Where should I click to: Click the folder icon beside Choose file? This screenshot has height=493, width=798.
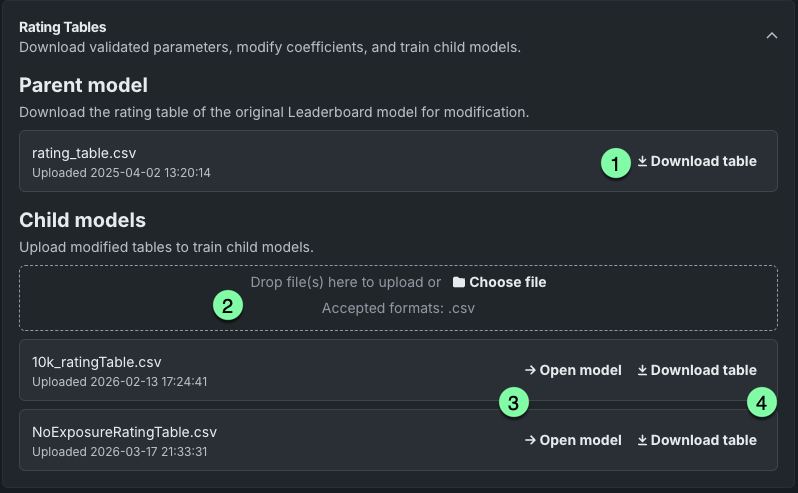pyautogui.click(x=459, y=282)
